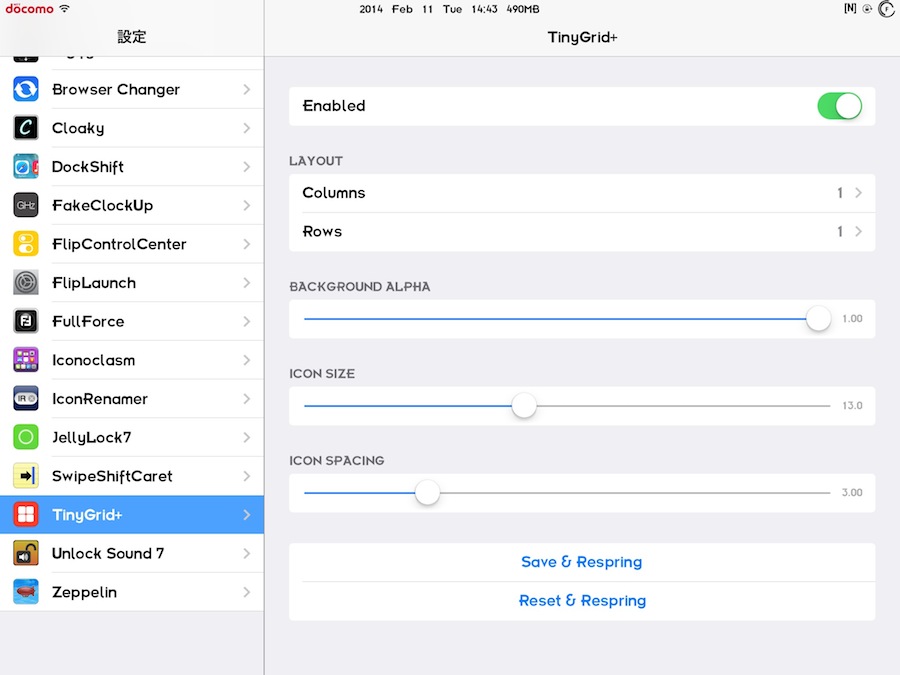Open FullForce settings
This screenshot has height=675, width=900.
pos(132,321)
